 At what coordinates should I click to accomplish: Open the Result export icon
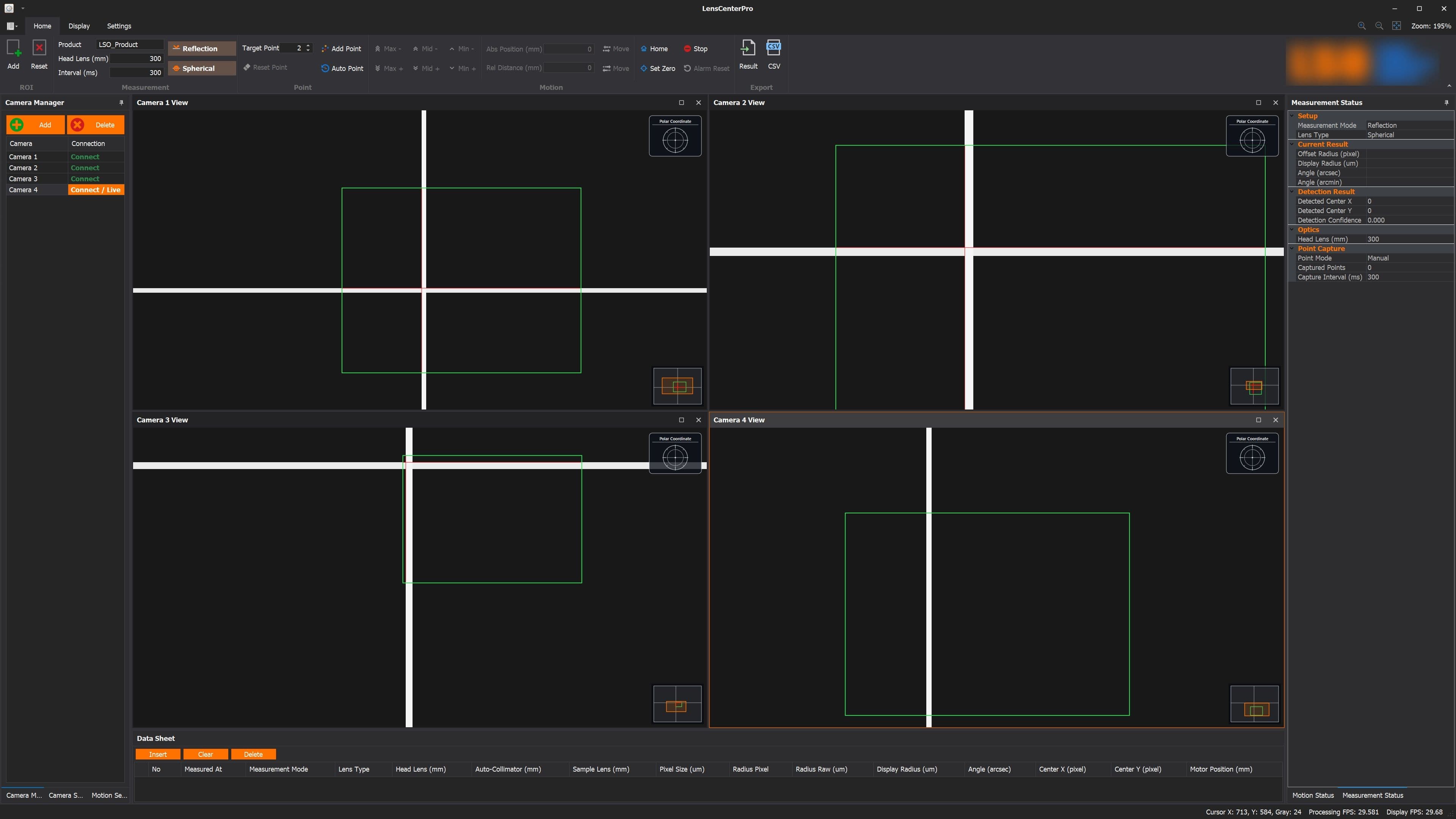coord(748,49)
